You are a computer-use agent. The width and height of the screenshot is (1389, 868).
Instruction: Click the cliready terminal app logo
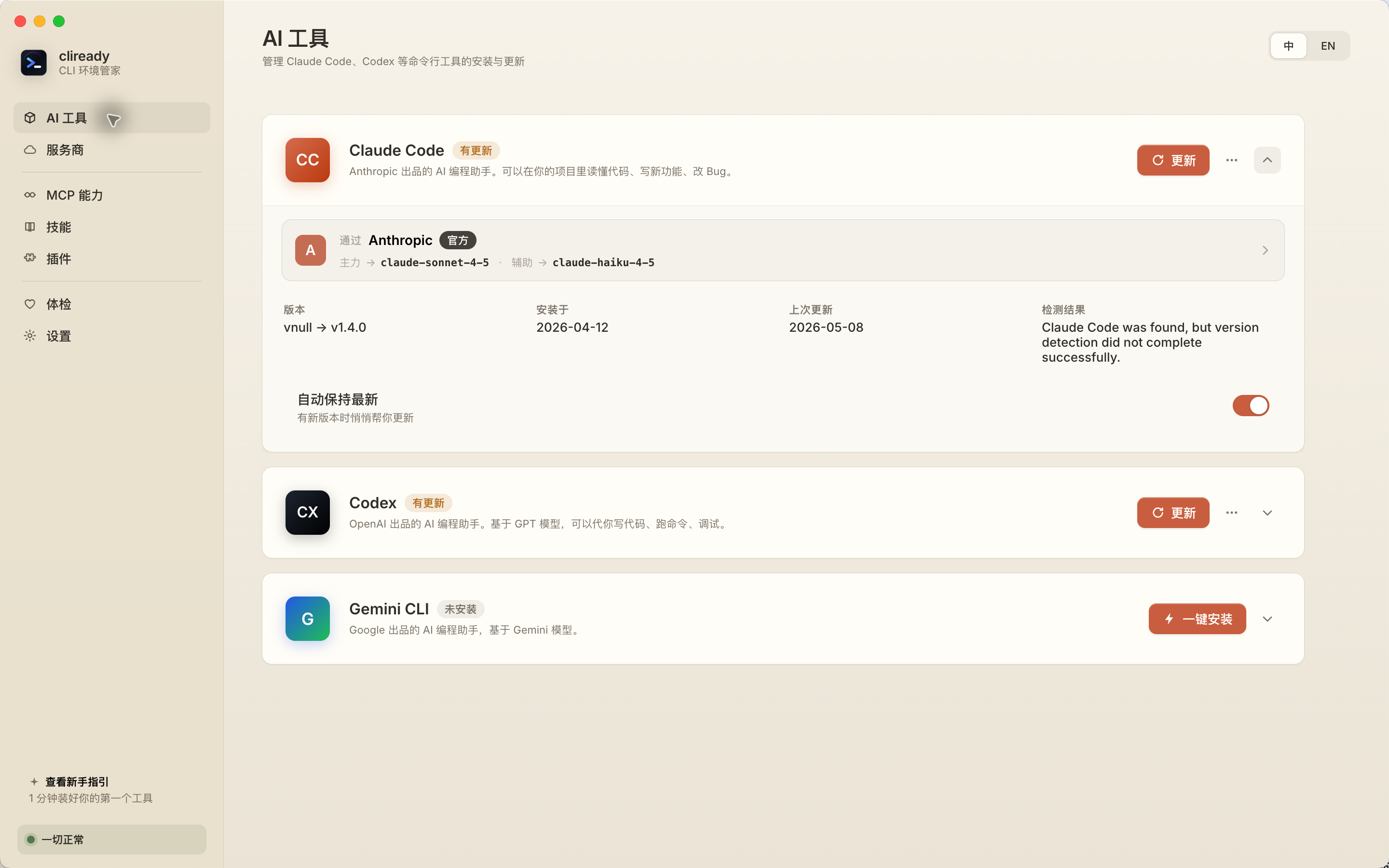coord(33,63)
